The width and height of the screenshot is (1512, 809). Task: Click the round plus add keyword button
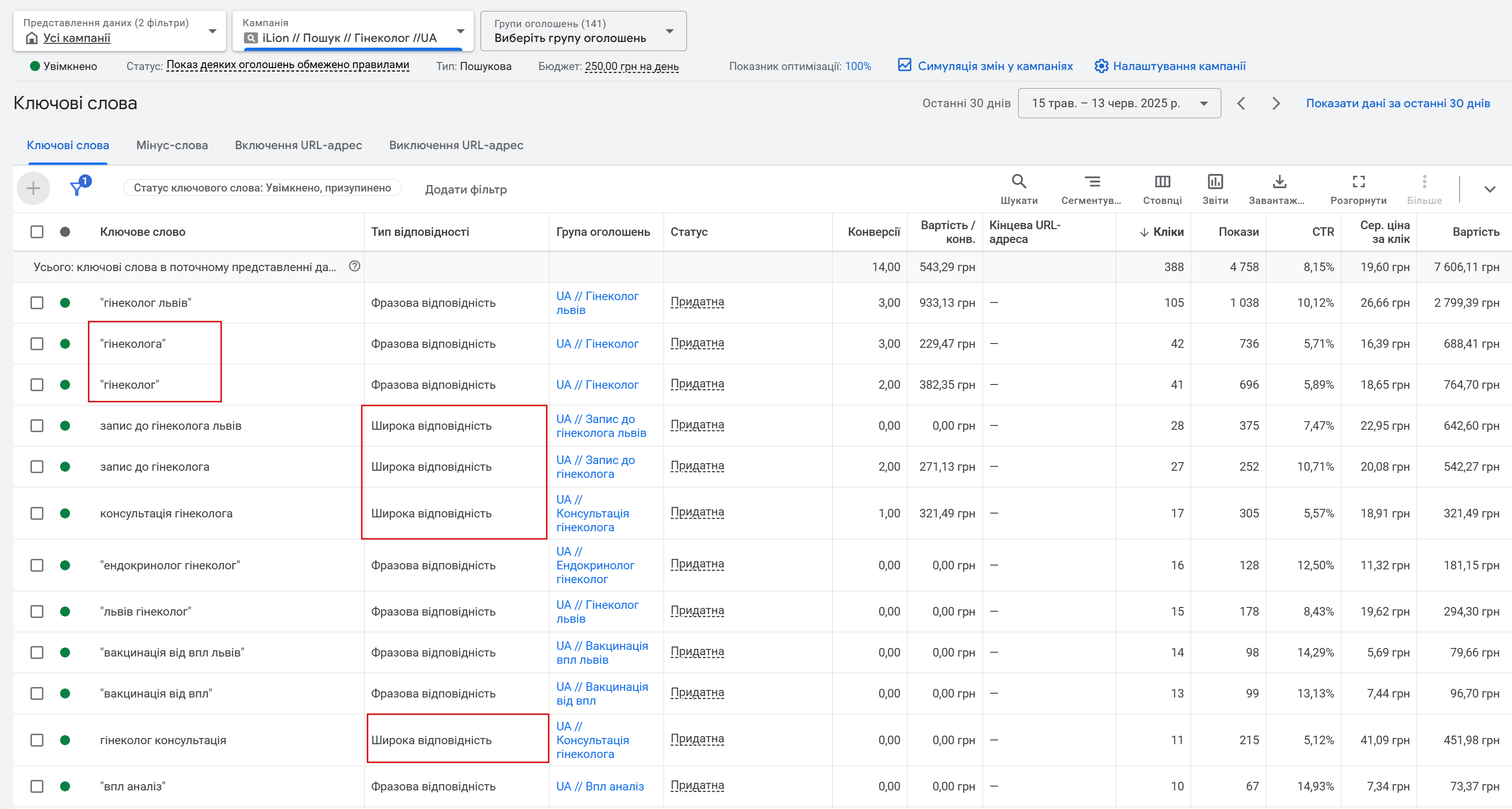[33, 188]
